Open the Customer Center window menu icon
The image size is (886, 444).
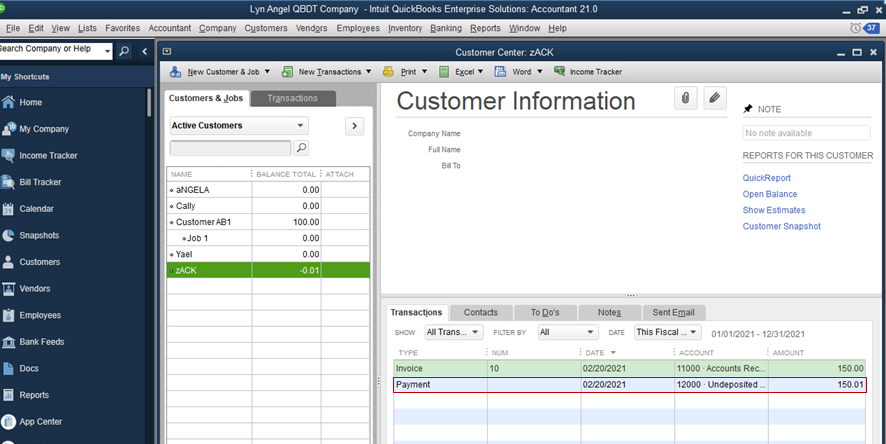click(167, 52)
